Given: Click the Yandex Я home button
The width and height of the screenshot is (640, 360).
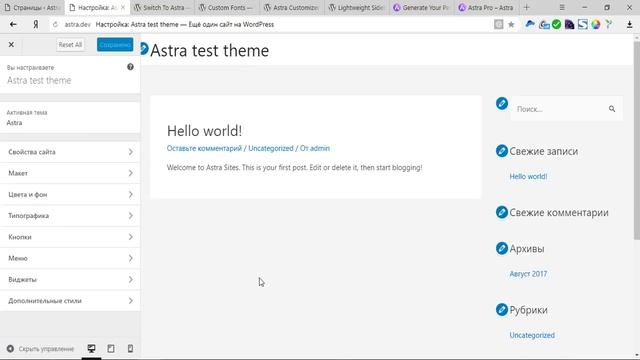Looking at the screenshot, I should pyautogui.click(x=36, y=24).
